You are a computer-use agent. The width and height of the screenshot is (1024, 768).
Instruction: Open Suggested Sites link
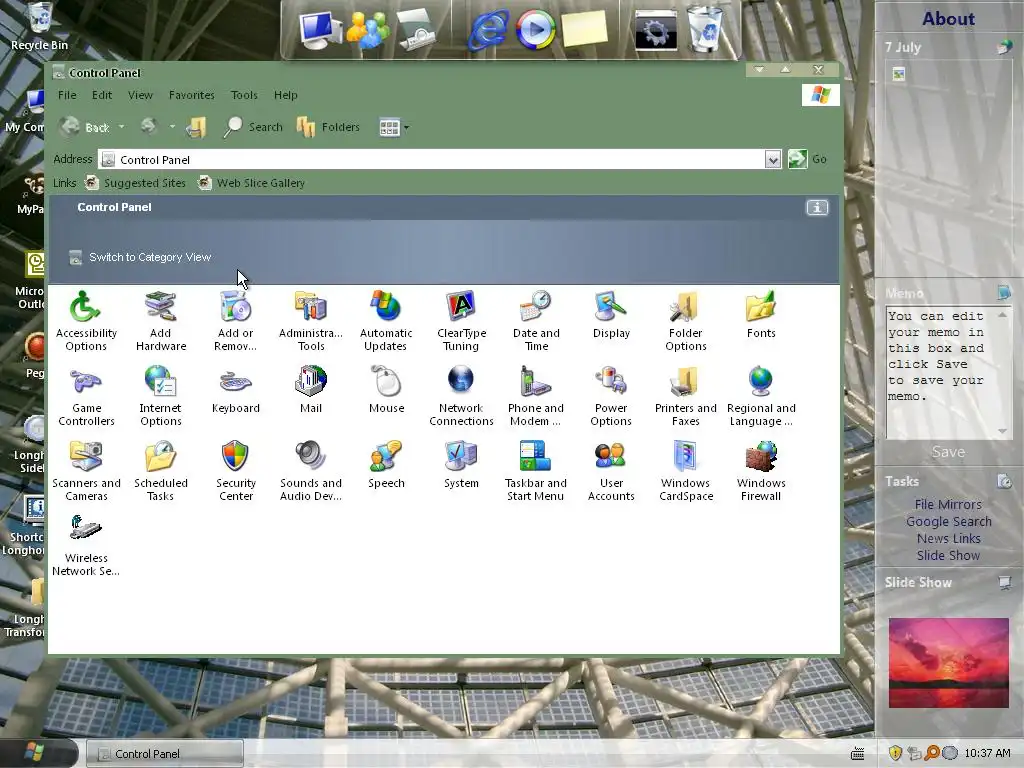tap(136, 183)
